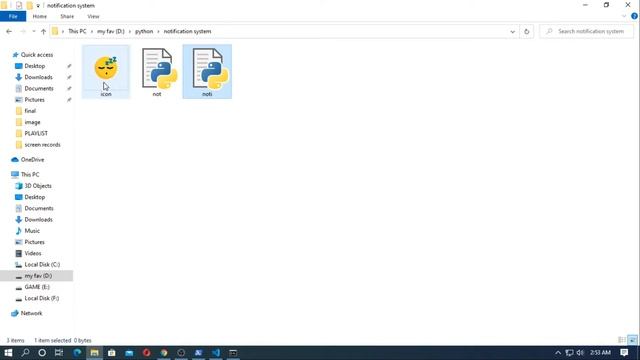Click notification system breadcrumb segment
640x360 pixels.
pyautogui.click(x=187, y=31)
